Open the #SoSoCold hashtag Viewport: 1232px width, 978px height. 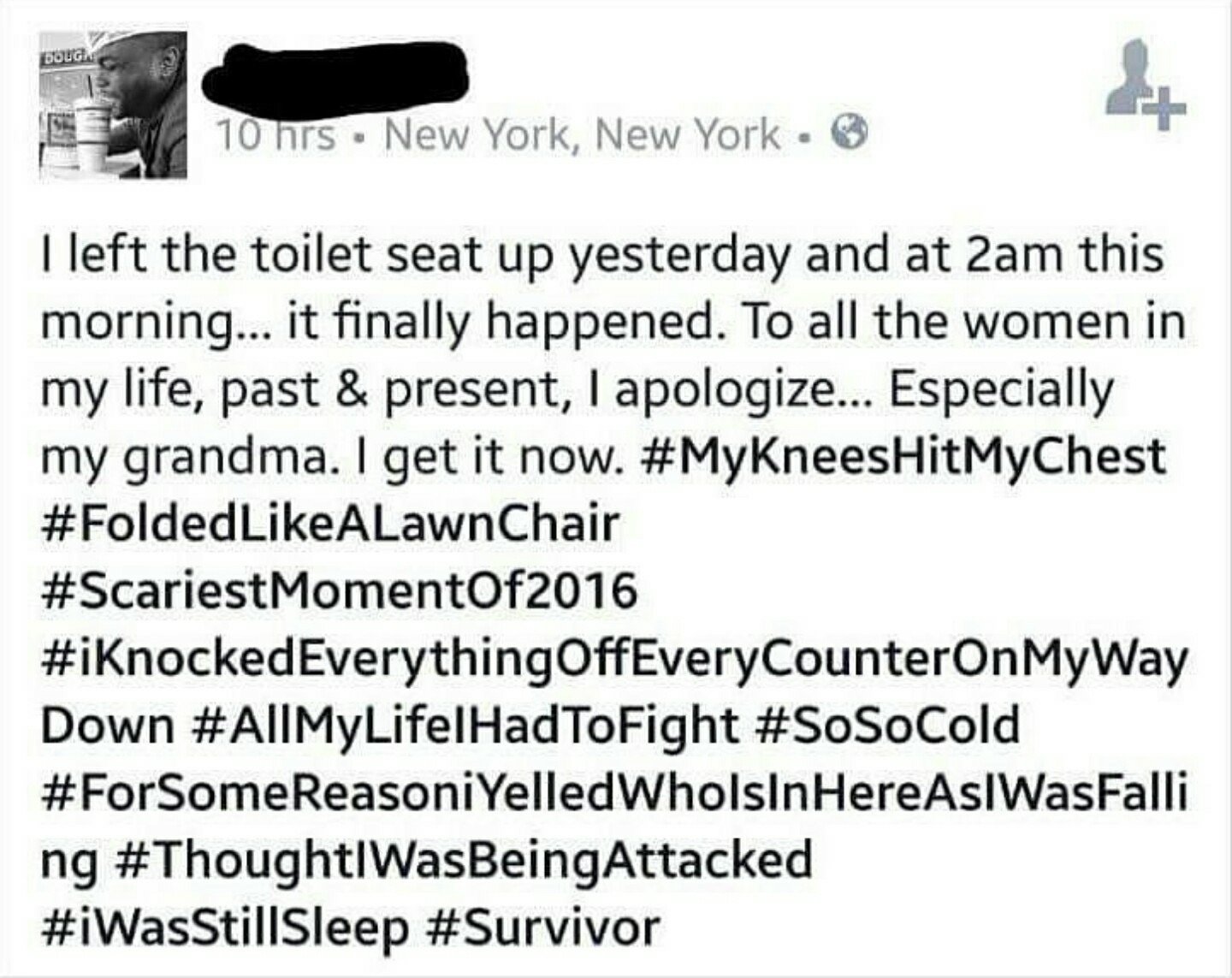point(889,725)
